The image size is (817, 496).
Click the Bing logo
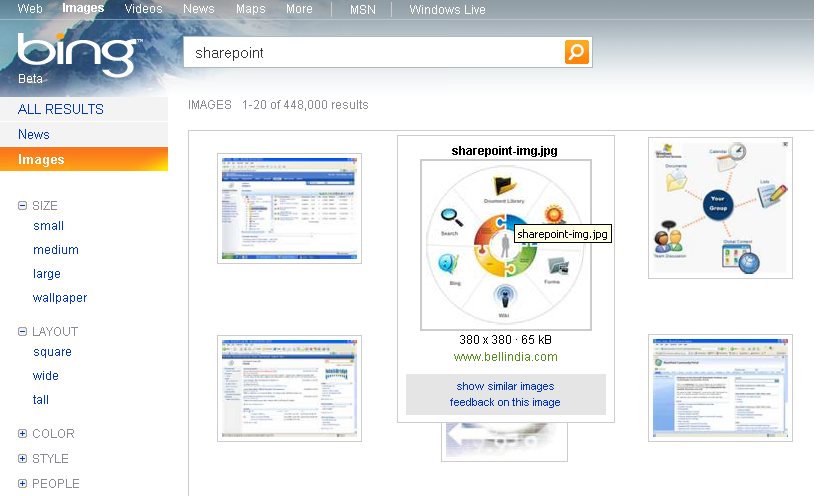[78, 55]
